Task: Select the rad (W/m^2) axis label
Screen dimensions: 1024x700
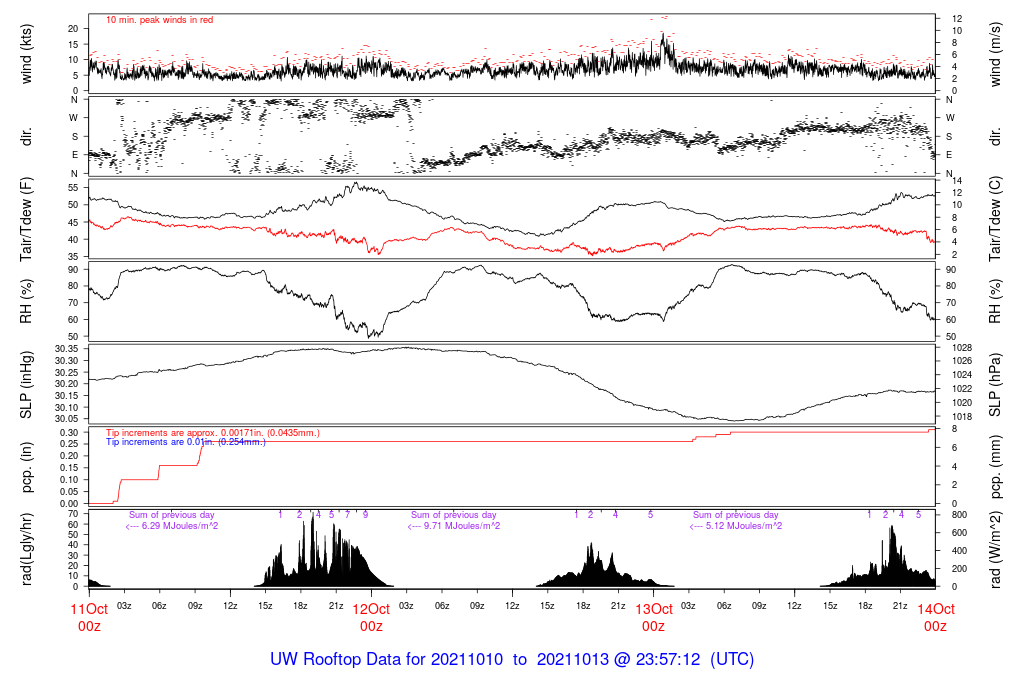Action: coord(995,549)
